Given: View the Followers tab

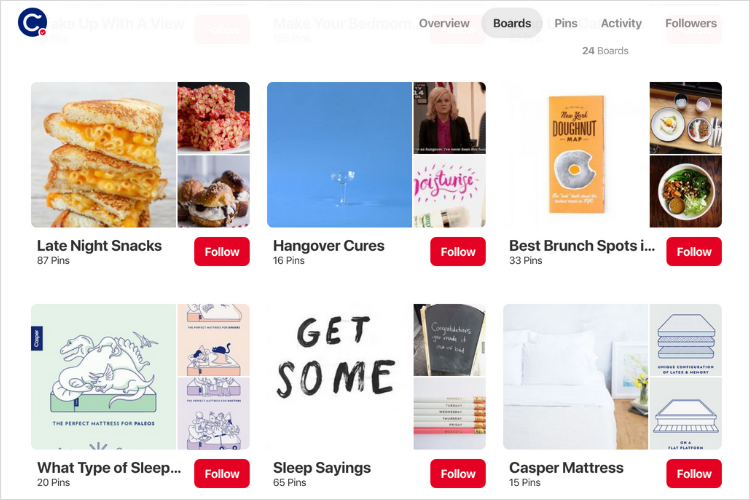Looking at the screenshot, I should pyautogui.click(x=691, y=23).
